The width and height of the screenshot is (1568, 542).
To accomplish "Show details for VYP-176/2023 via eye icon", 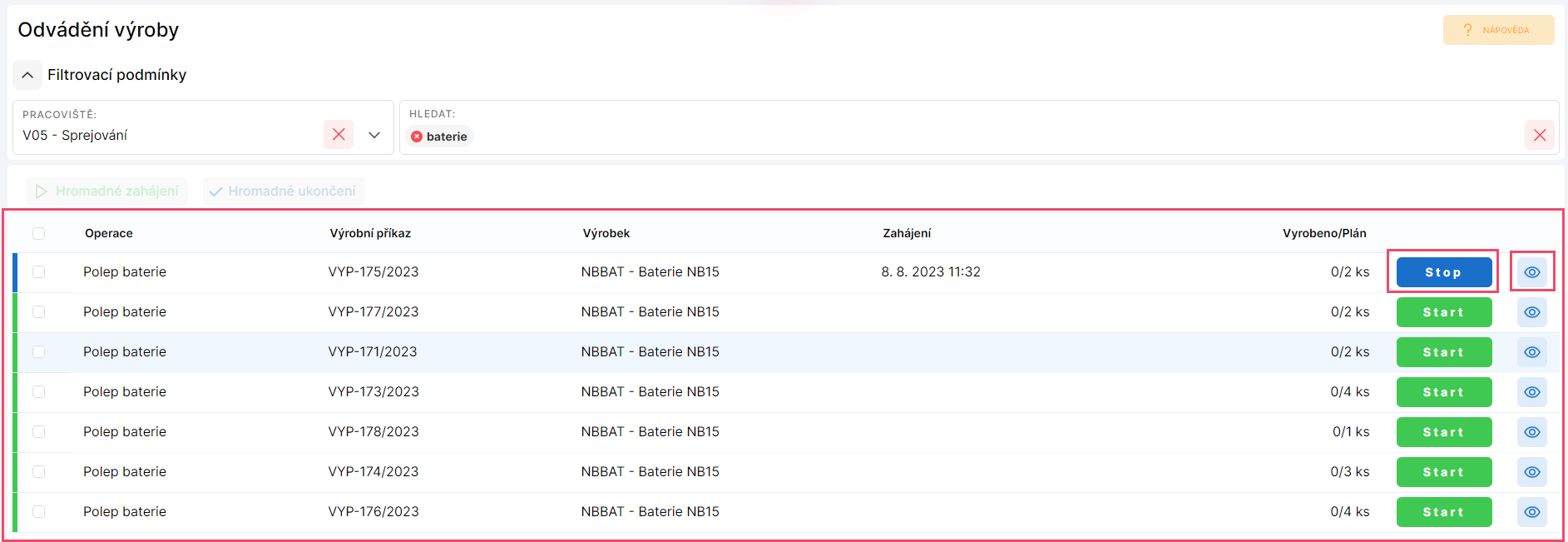I will (x=1531, y=512).
